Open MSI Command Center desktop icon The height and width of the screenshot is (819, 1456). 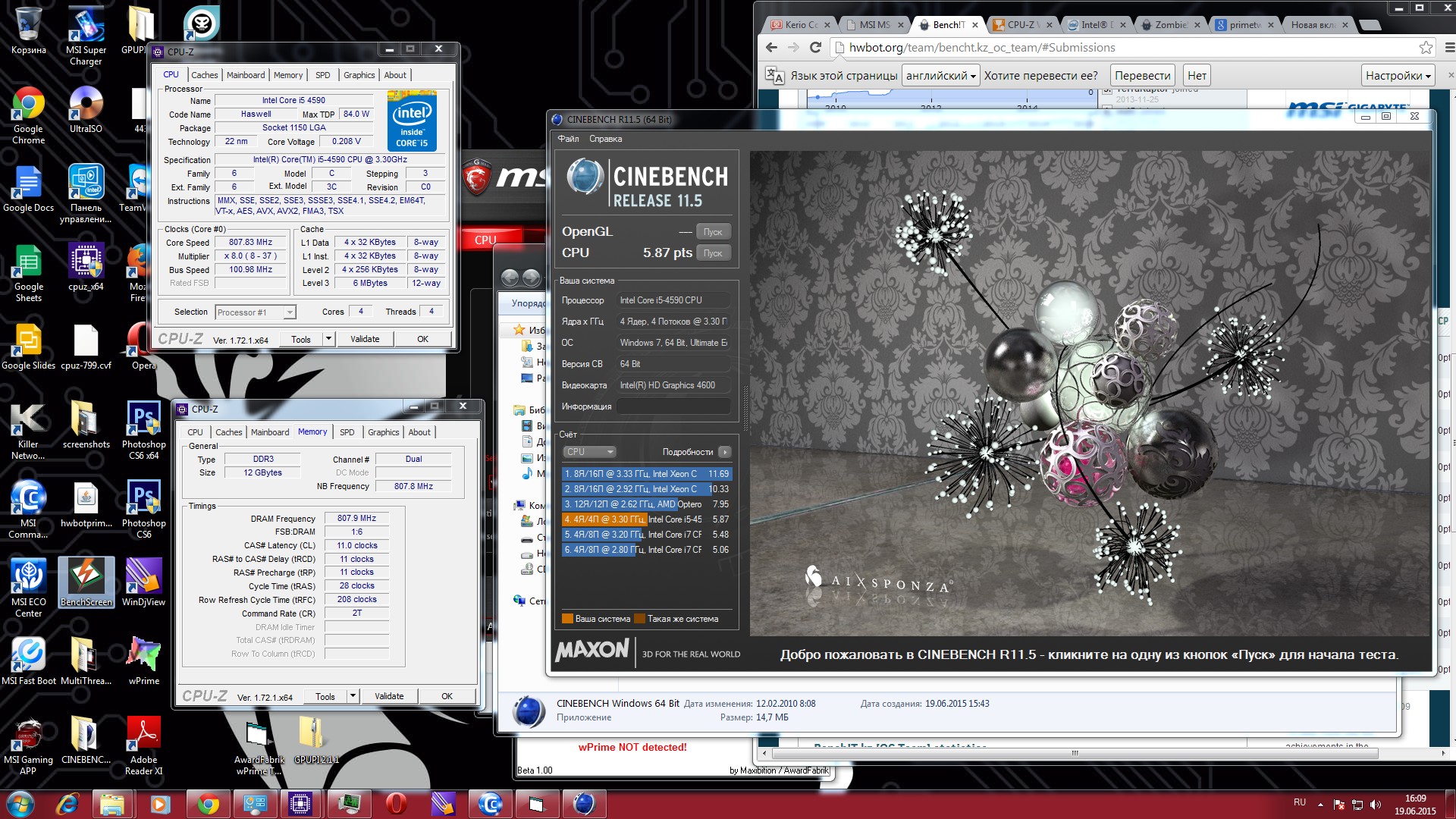click(28, 510)
